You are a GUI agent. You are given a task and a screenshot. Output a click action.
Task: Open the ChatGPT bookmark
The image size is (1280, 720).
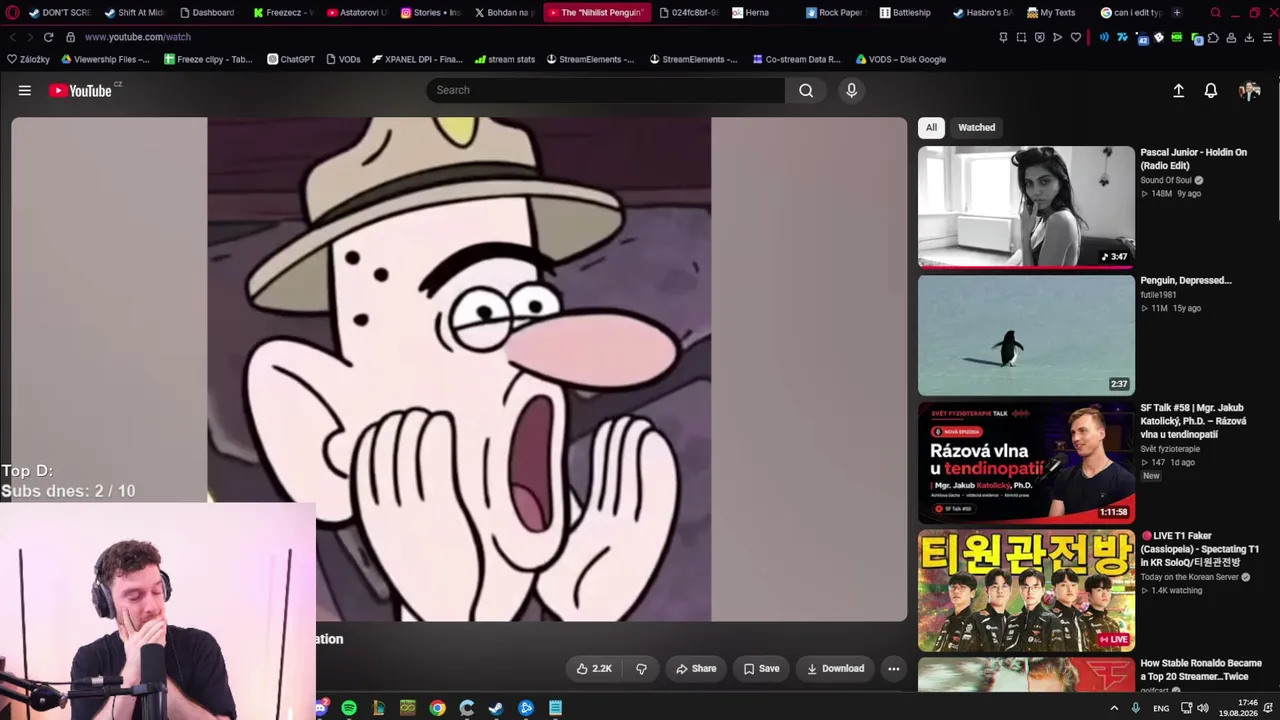click(291, 59)
